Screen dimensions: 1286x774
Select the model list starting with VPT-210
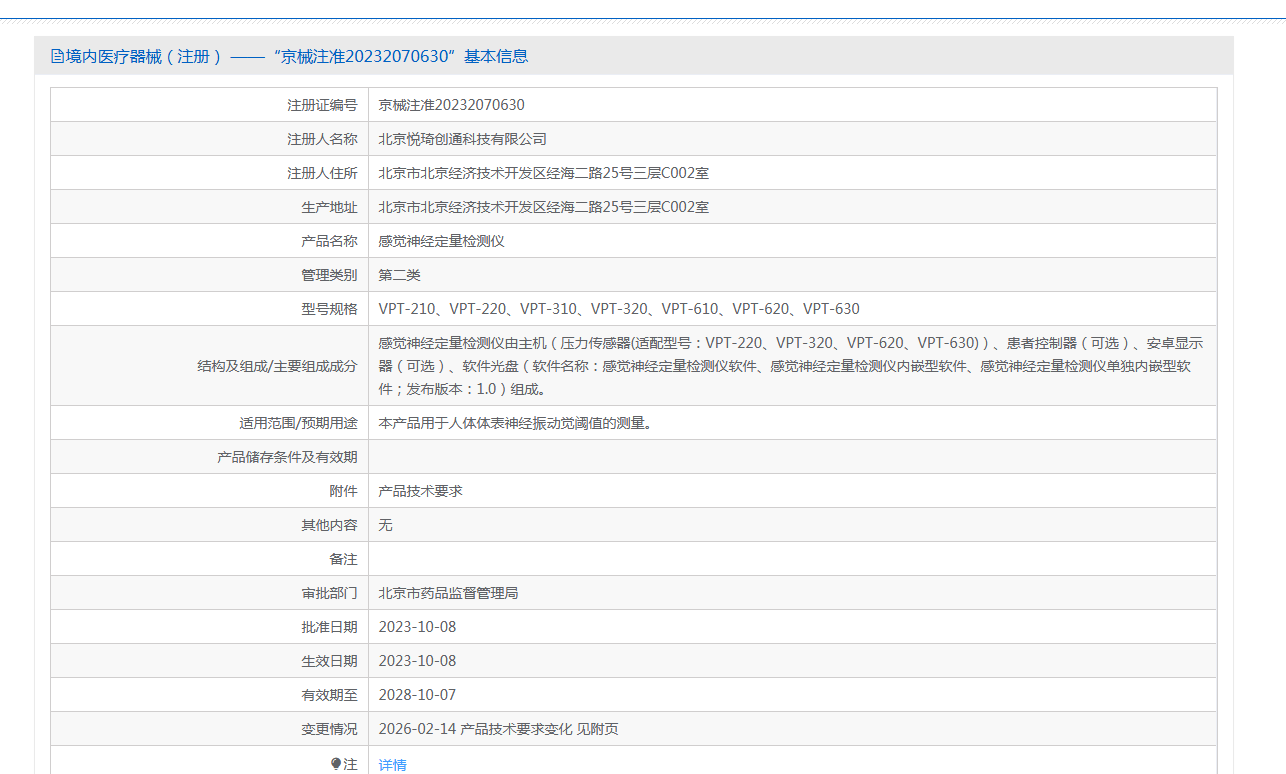619,309
